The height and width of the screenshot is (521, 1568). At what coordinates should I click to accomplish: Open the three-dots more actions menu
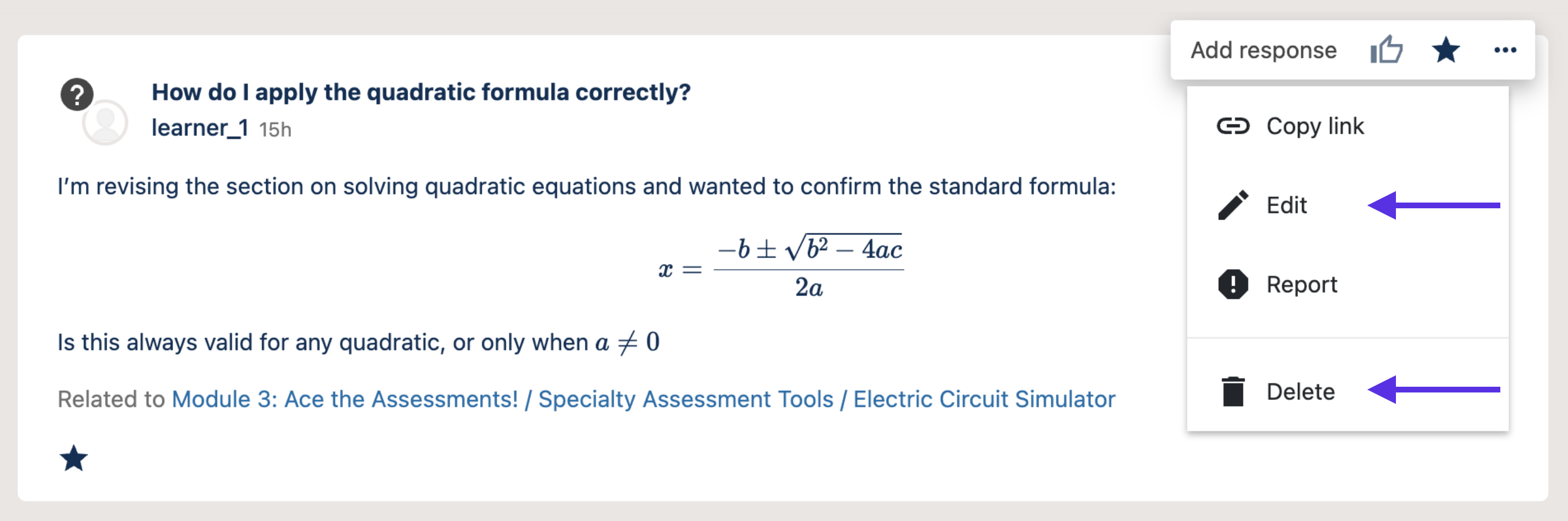1505,50
